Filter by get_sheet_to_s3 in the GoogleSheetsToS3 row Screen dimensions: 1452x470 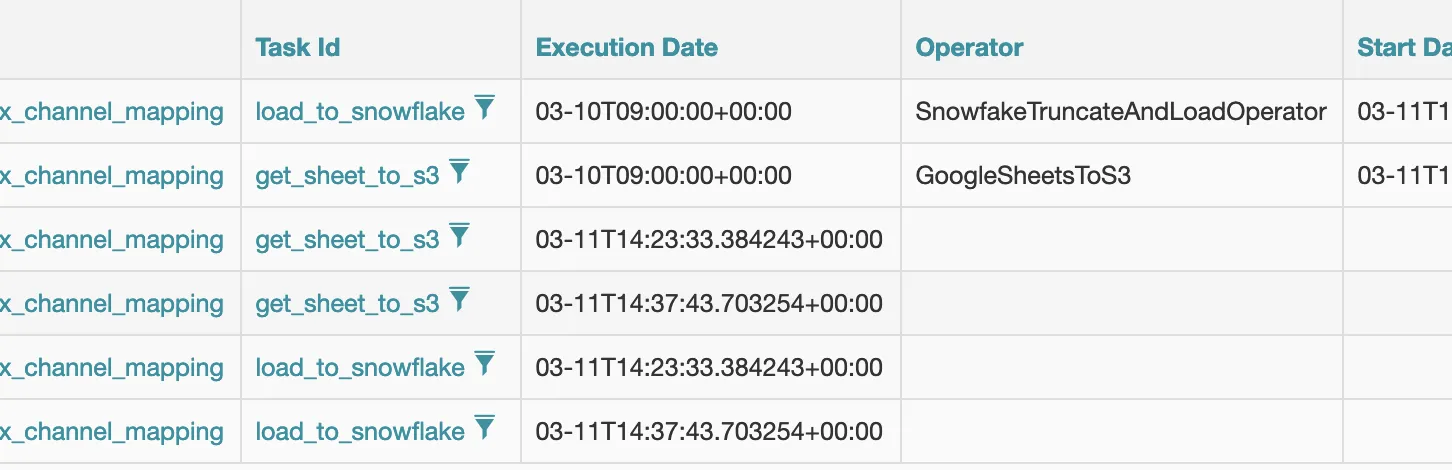pos(459,172)
